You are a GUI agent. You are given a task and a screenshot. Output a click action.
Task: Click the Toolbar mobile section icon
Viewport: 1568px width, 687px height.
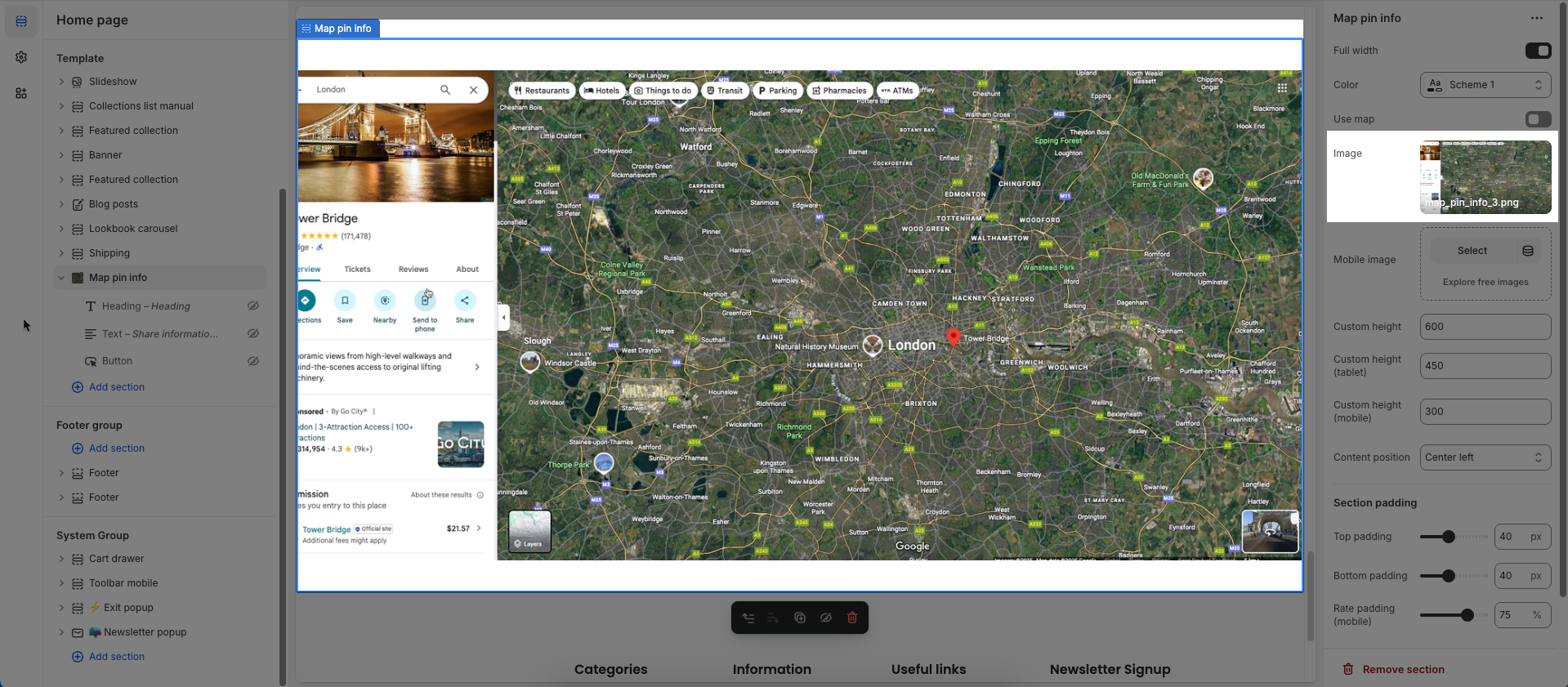point(78,583)
